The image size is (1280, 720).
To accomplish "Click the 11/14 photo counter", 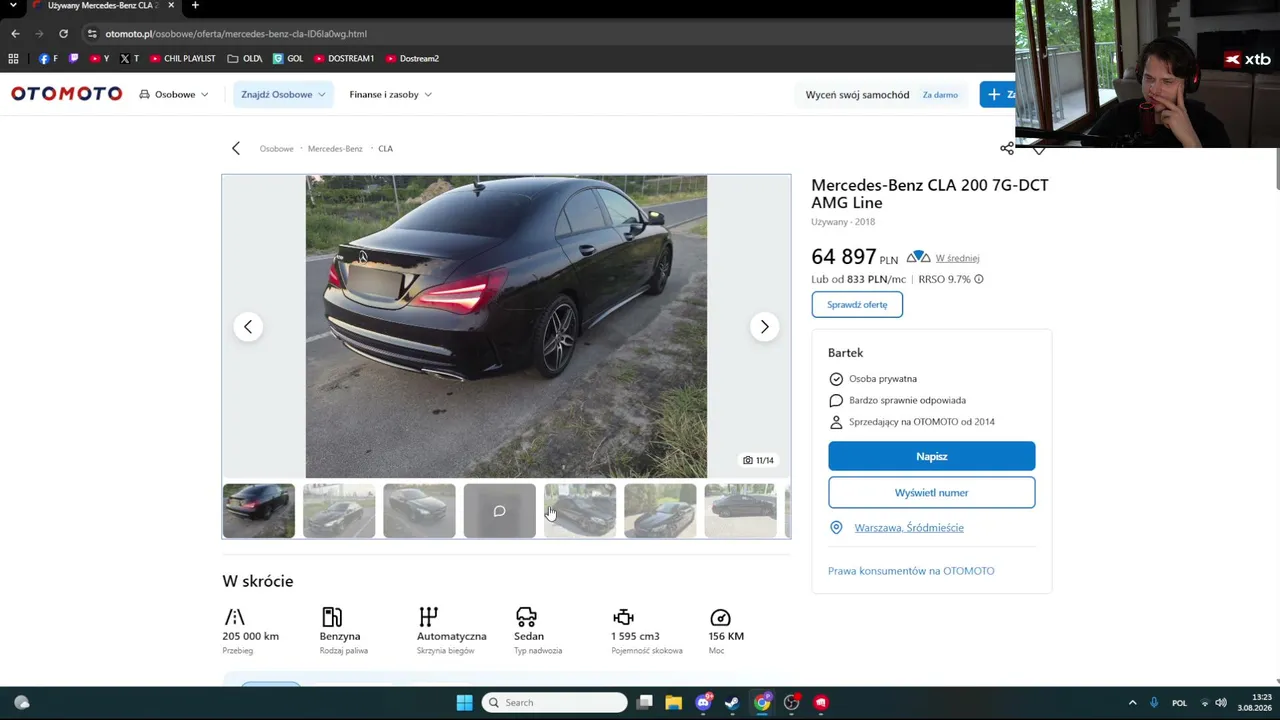I will pos(759,460).
